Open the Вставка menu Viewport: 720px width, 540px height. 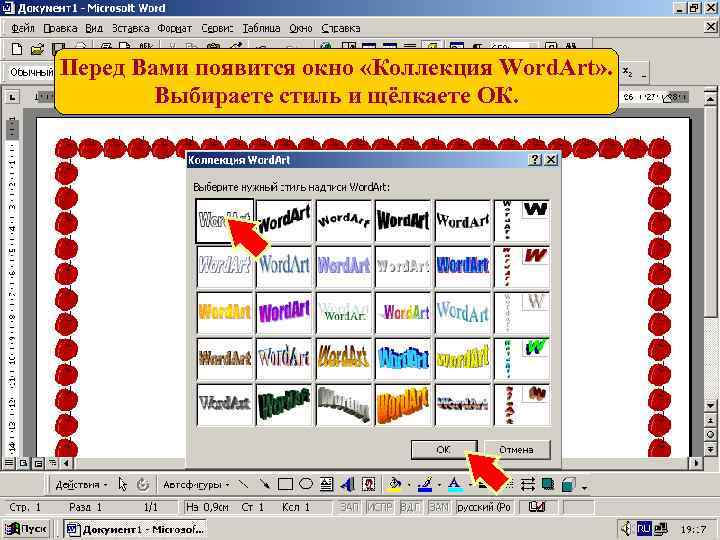point(130,28)
